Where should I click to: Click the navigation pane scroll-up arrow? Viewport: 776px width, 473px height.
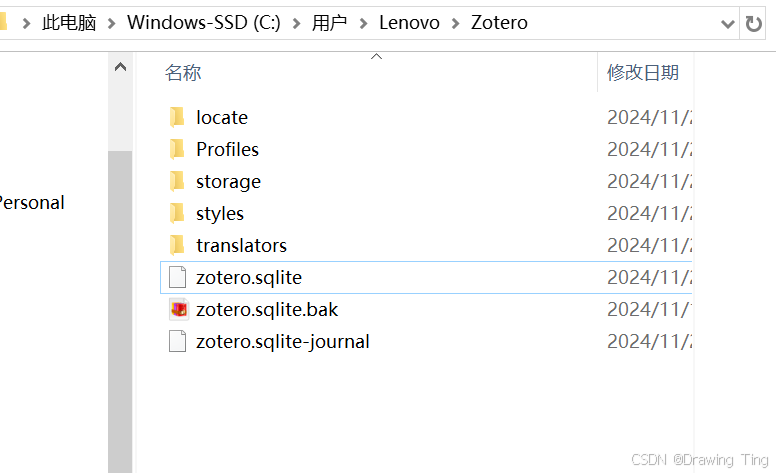click(120, 67)
